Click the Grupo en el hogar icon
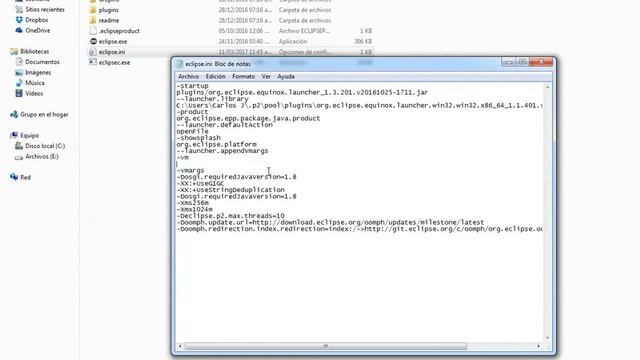The height and width of the screenshot is (360, 640). [14, 115]
